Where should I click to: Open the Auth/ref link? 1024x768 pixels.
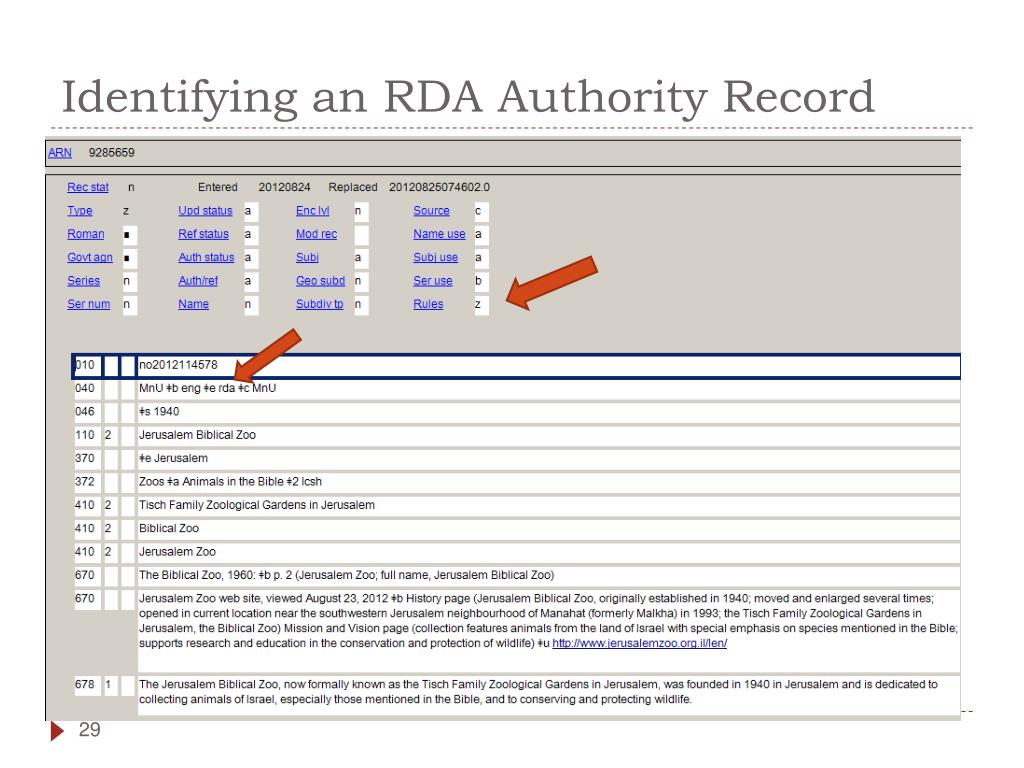tap(198, 281)
